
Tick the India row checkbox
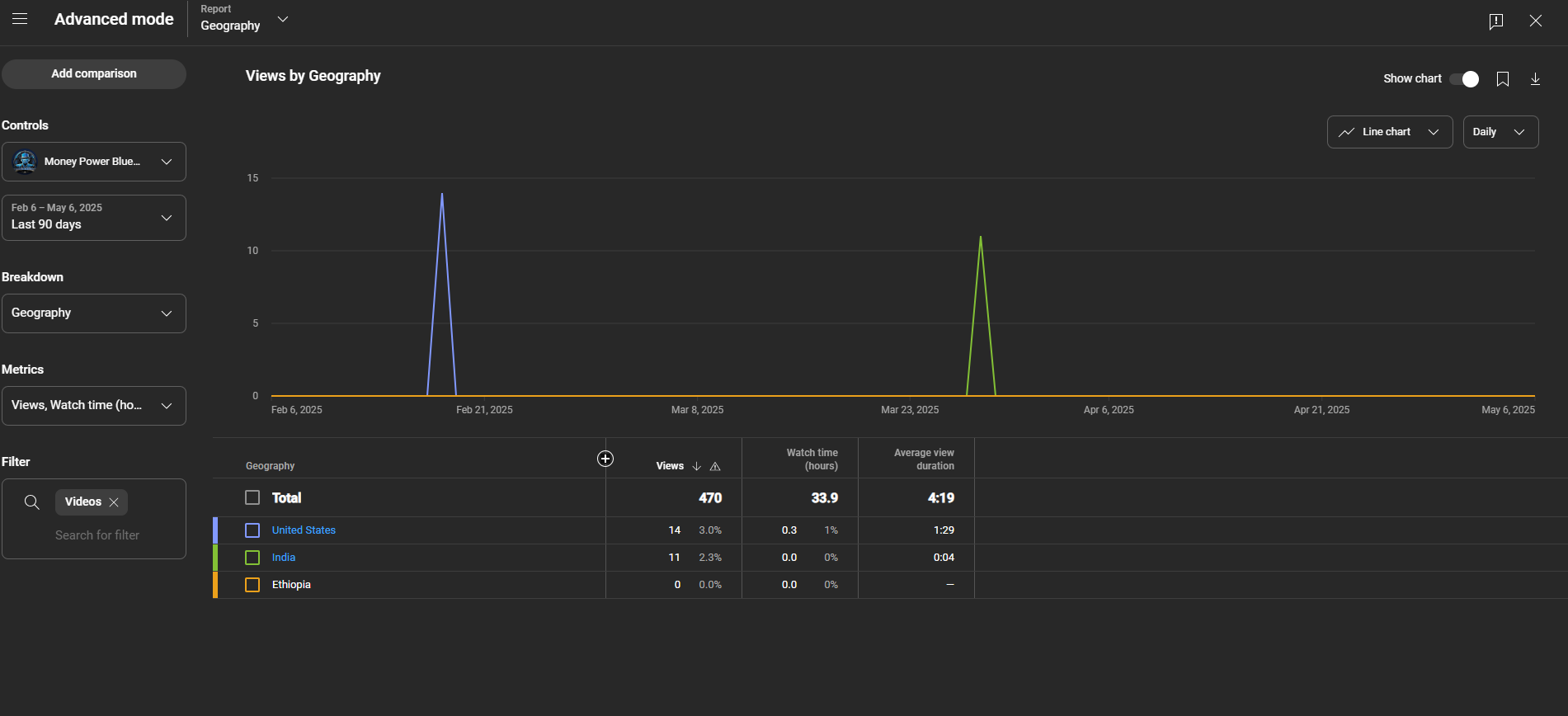coord(252,558)
